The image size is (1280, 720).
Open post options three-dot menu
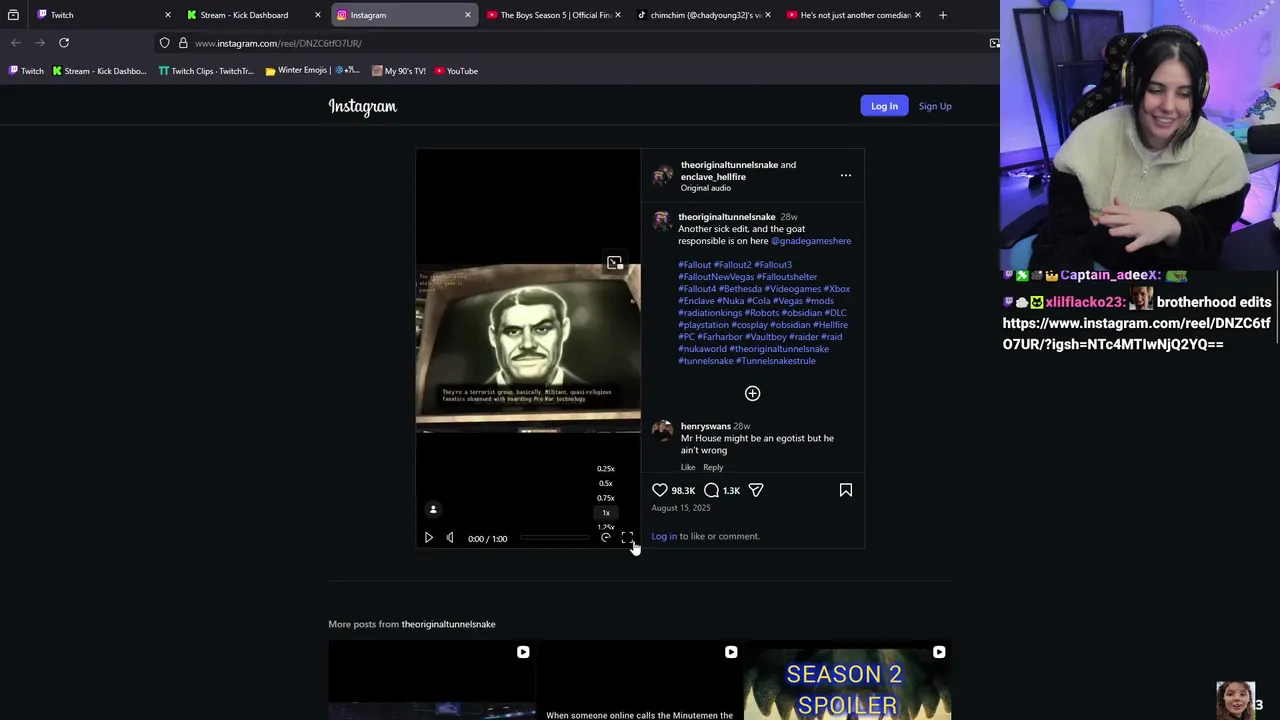pos(846,176)
